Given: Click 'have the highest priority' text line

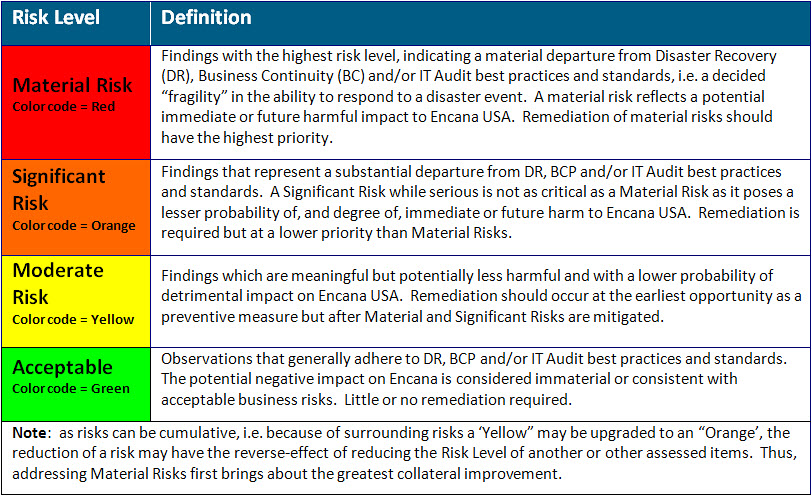Looking at the screenshot, I should tap(247, 138).
